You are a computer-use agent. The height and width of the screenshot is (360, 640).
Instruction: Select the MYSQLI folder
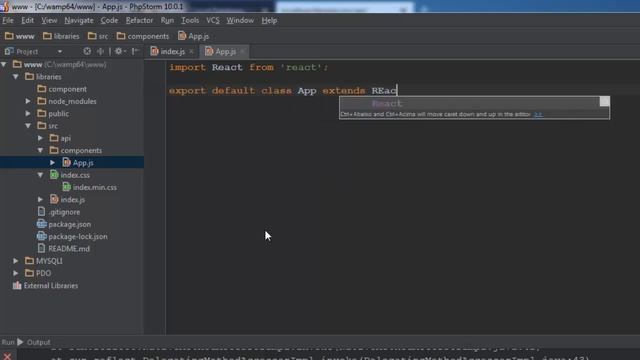pyautogui.click(x=44, y=261)
